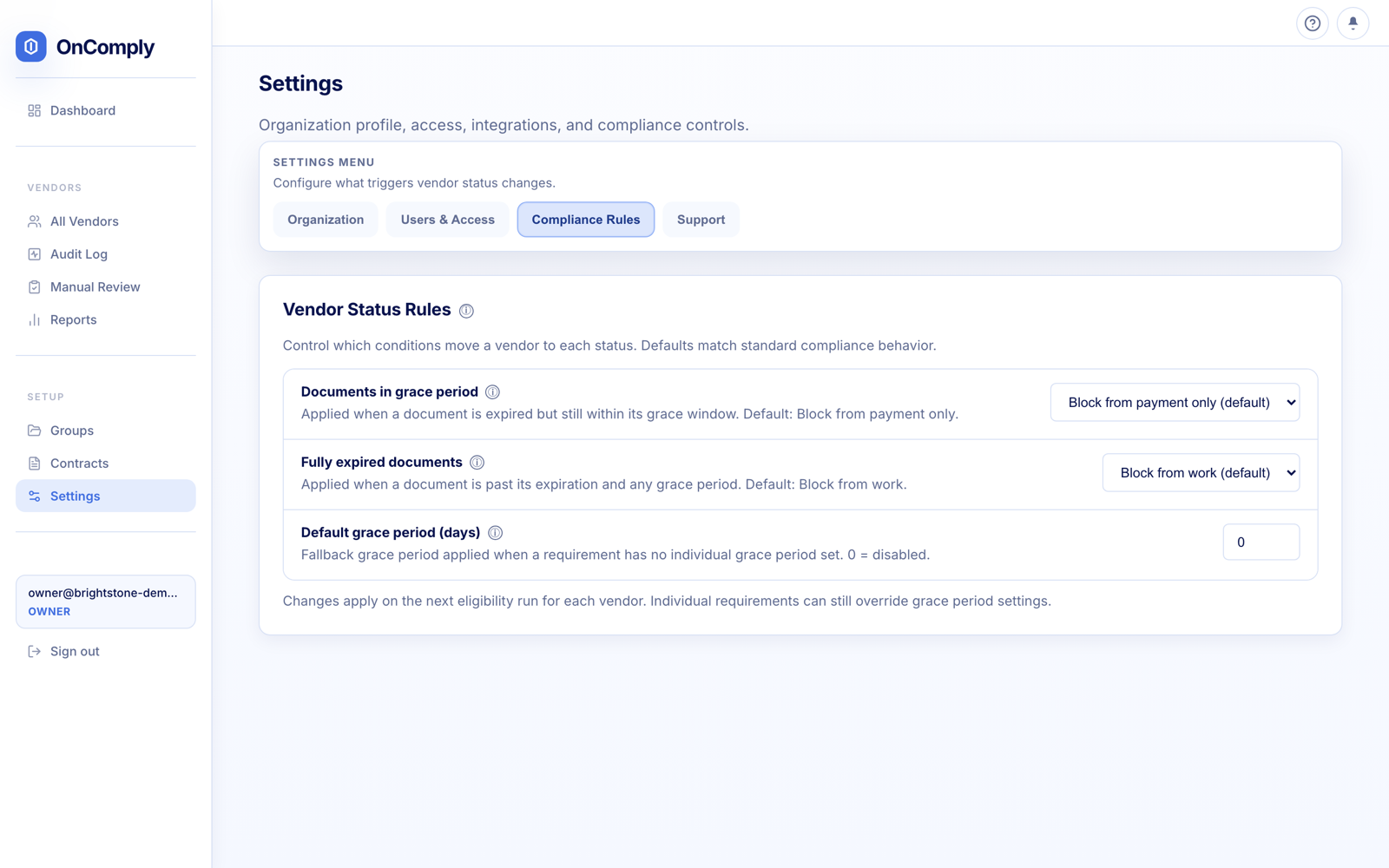Screen dimensions: 1389x868
Task: Open the grace period action dropdown
Action: (x=1175, y=403)
